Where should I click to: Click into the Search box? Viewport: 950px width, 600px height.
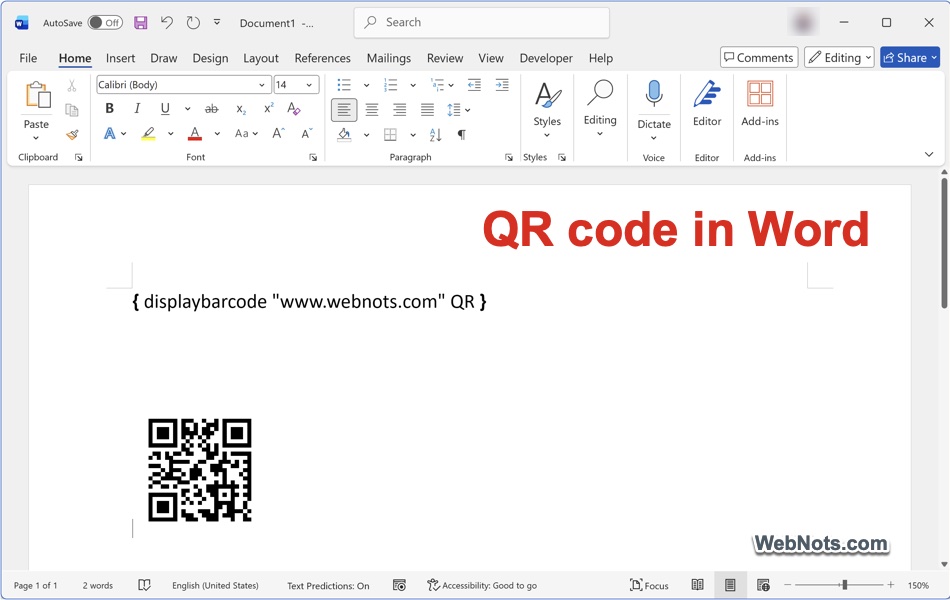(x=482, y=22)
